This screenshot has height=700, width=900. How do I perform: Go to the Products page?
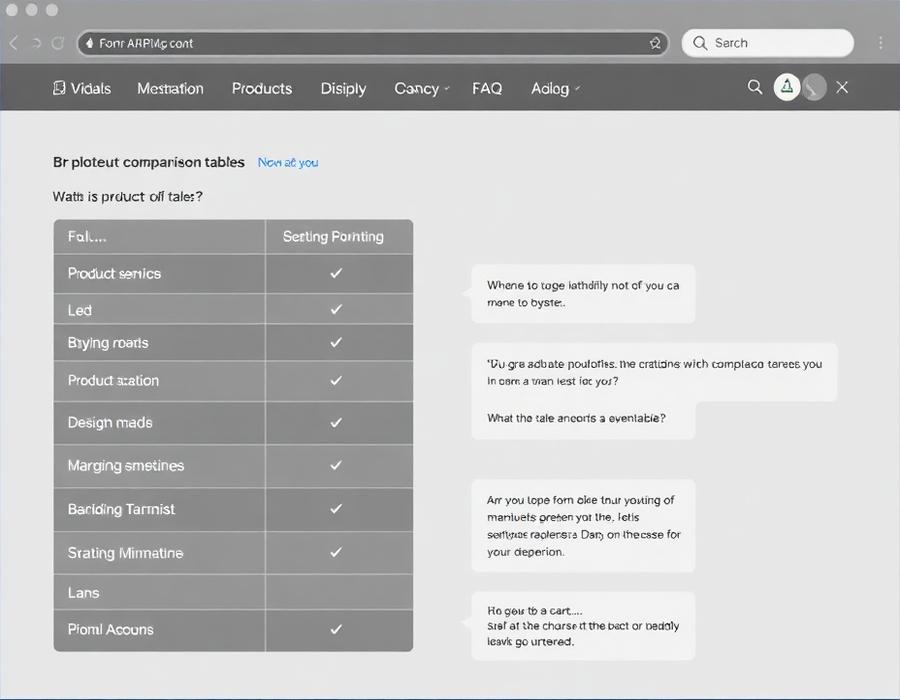tap(262, 88)
